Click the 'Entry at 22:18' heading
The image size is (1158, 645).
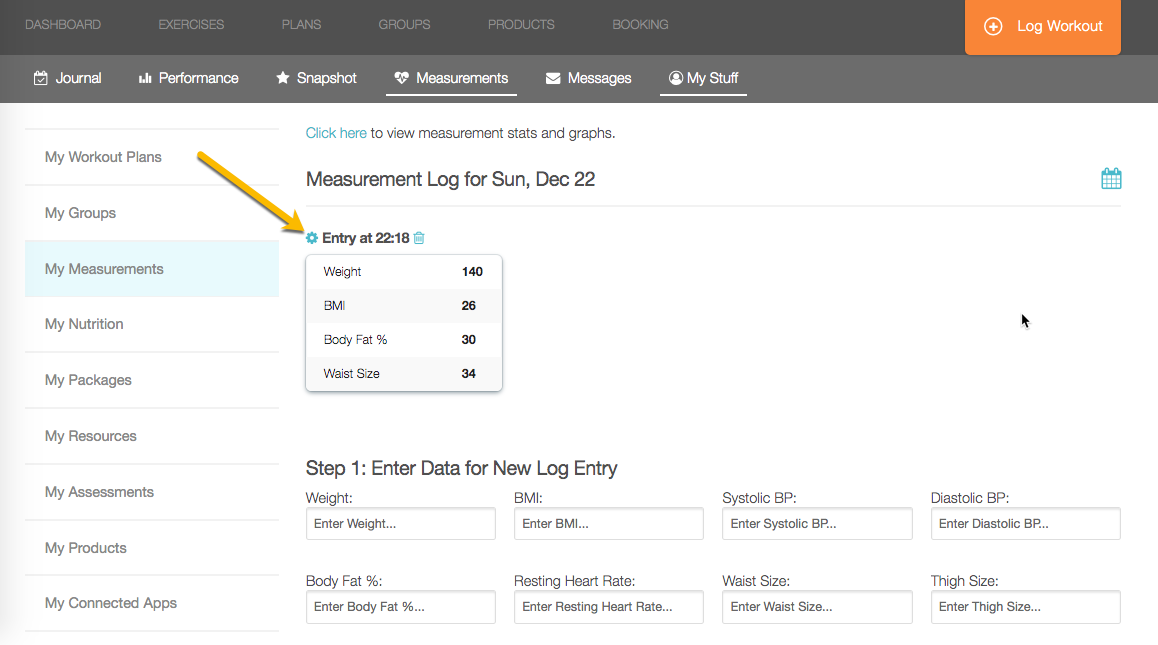coord(366,238)
